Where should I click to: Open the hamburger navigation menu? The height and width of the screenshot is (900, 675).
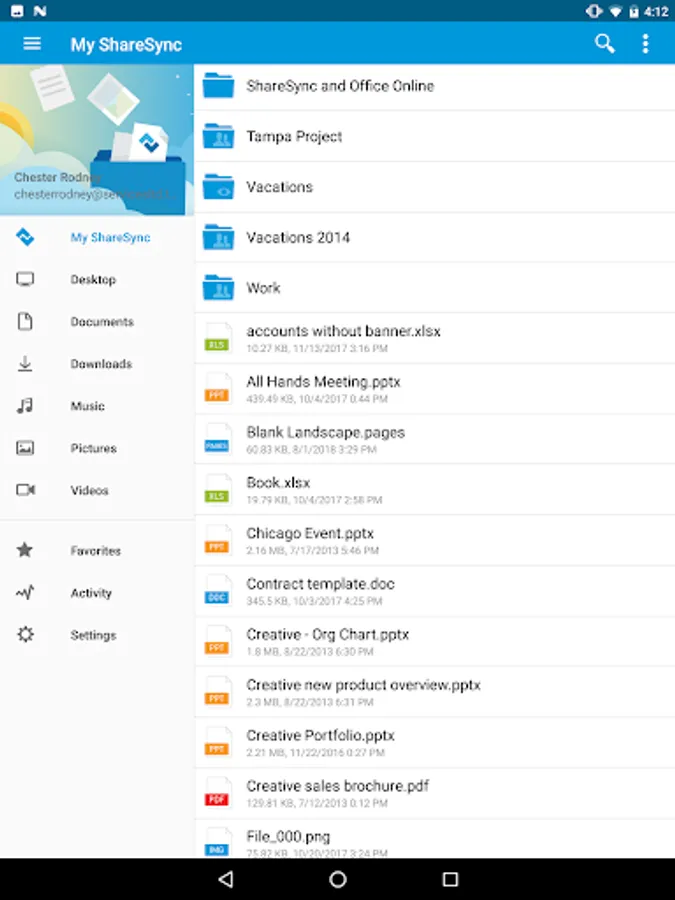tap(32, 44)
